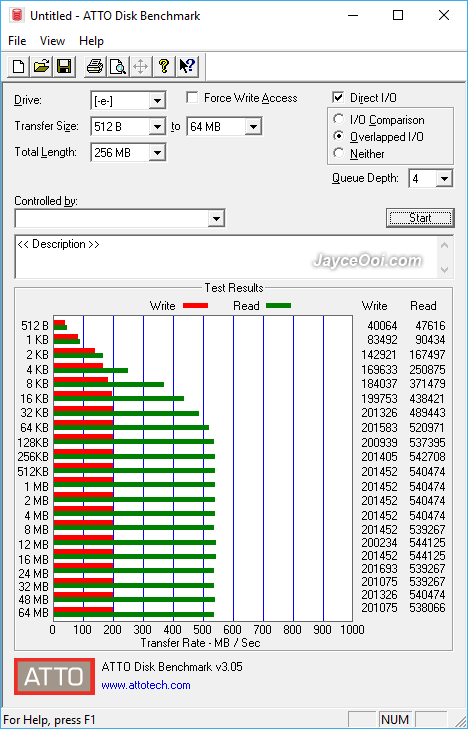Click the 512 B row read value 47616
The height and width of the screenshot is (729, 468).
(x=430, y=326)
